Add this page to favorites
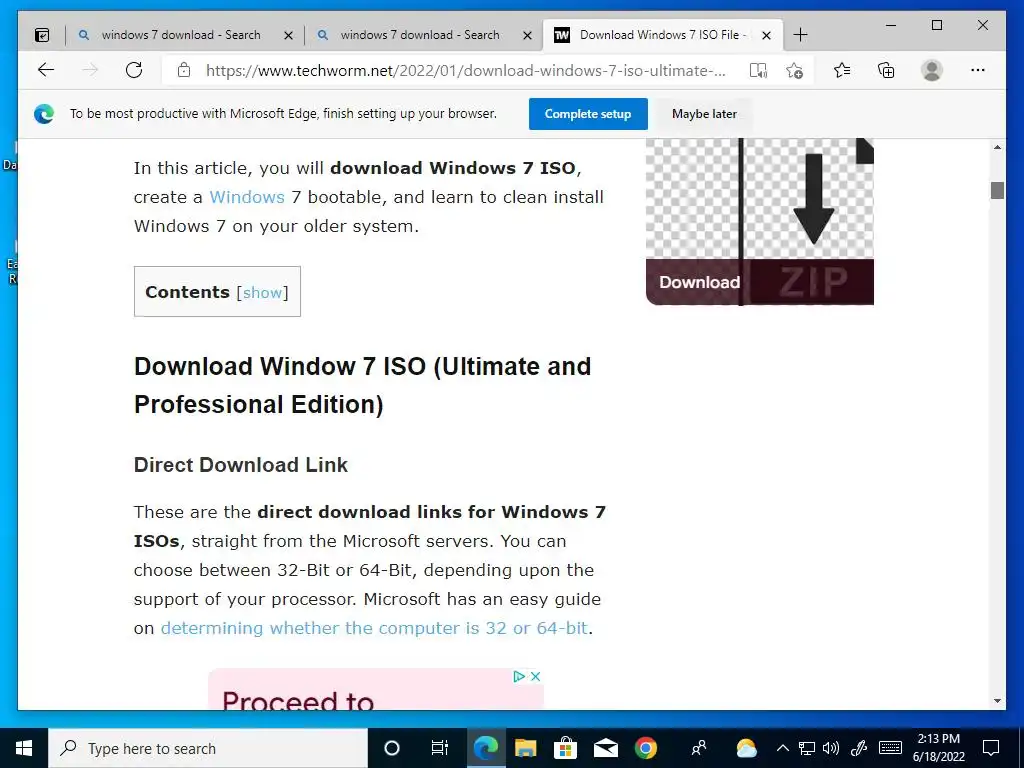This screenshot has height=768, width=1024. [x=795, y=71]
